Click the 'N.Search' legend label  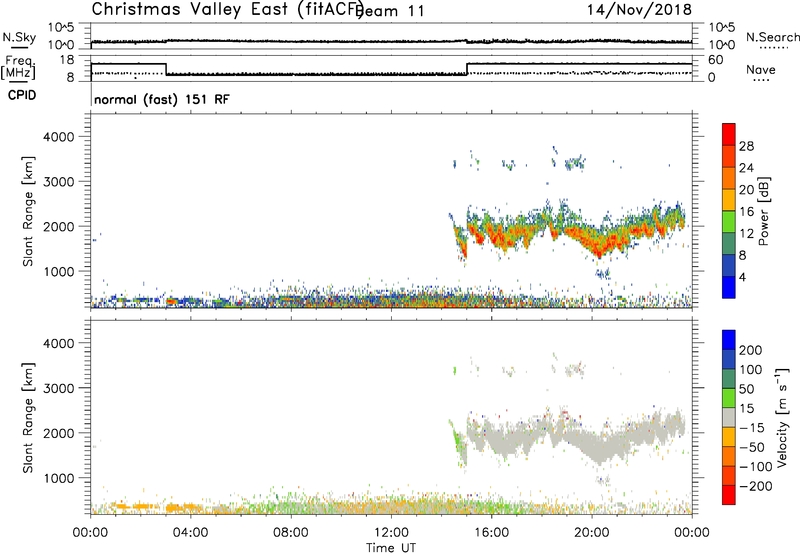pos(773,37)
